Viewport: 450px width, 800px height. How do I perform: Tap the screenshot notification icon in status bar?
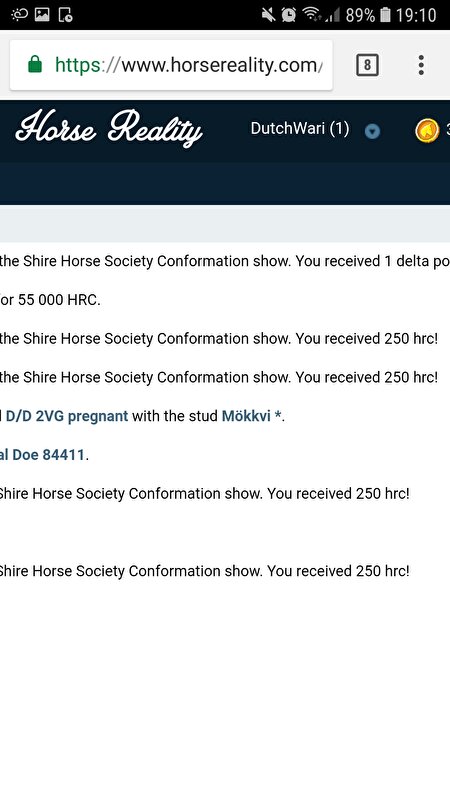[66, 15]
